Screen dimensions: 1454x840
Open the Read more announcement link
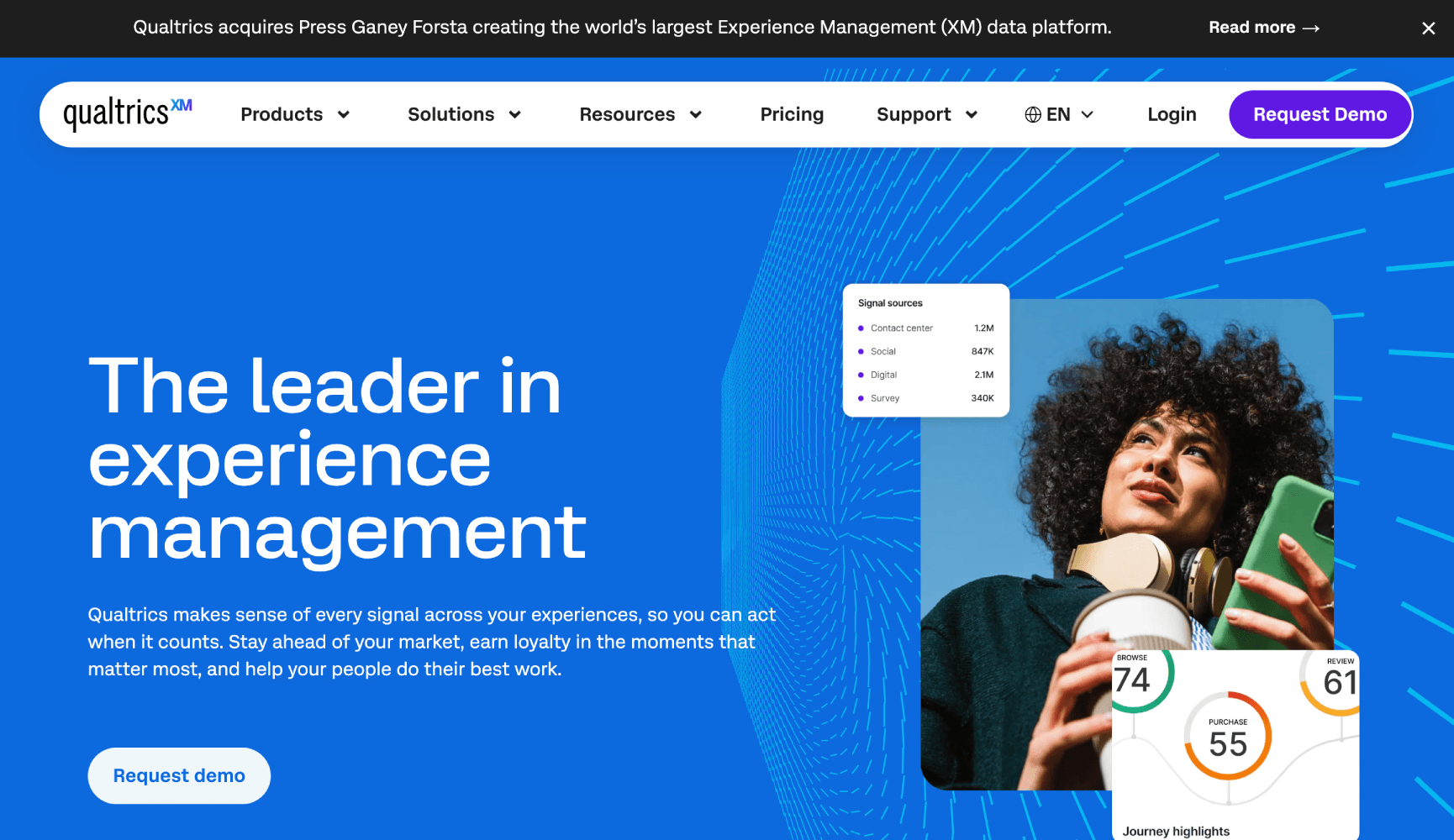pos(1264,28)
